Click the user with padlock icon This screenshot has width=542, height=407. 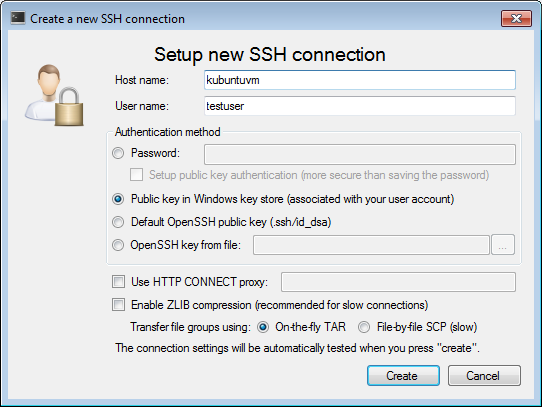coord(54,95)
